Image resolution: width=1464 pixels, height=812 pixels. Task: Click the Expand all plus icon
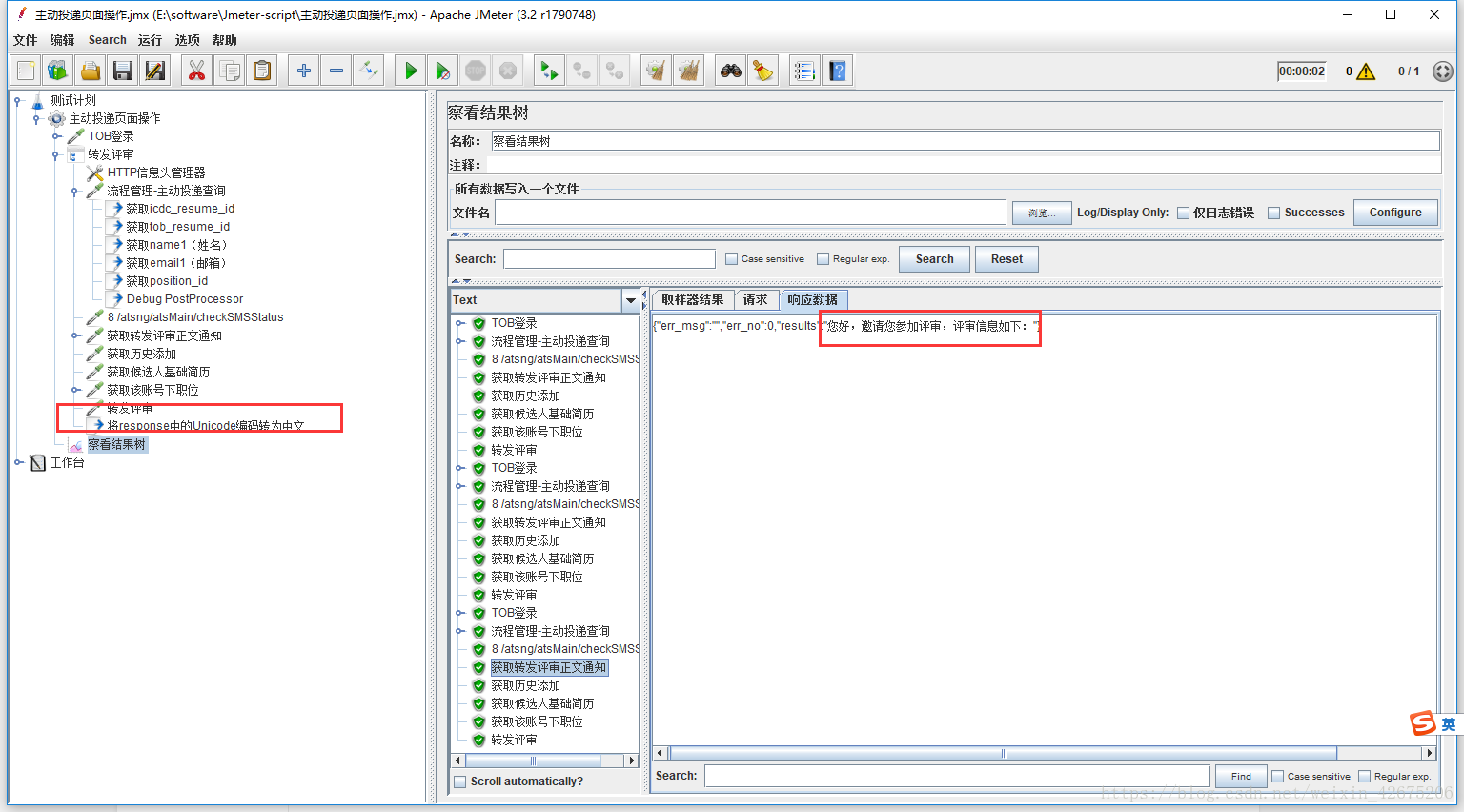(304, 71)
